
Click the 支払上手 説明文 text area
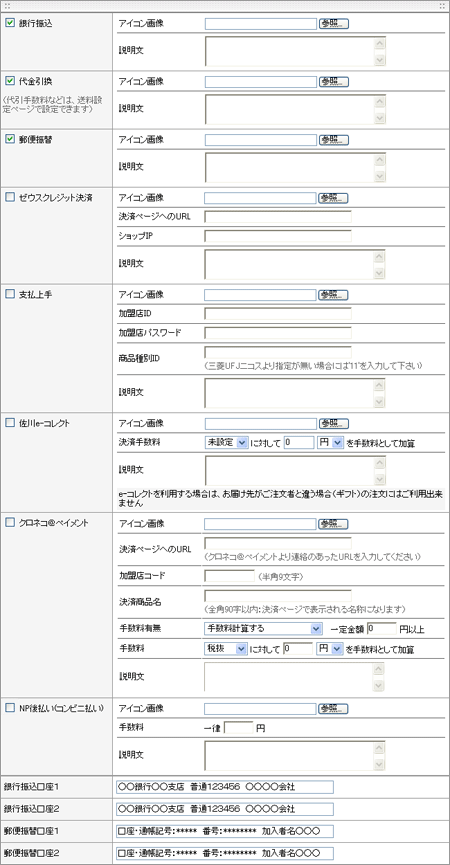(x=295, y=393)
